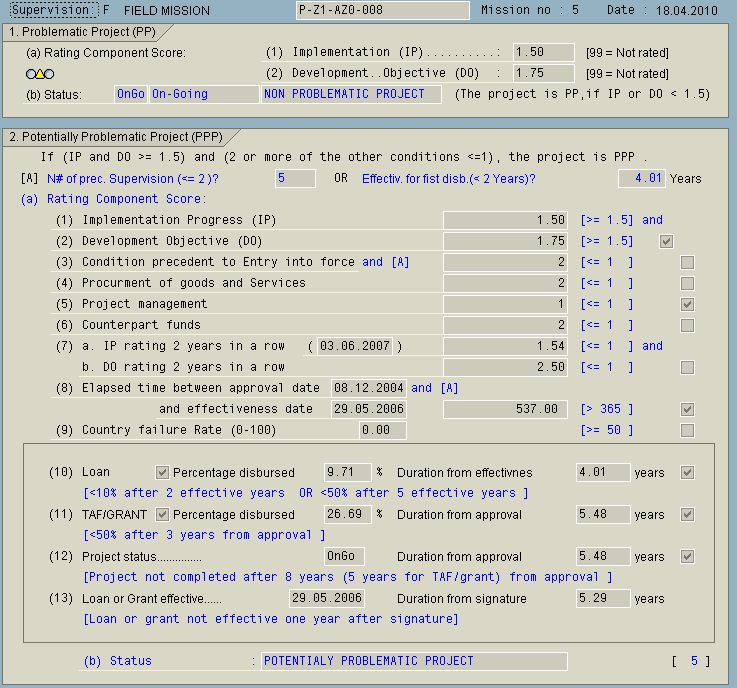Viewport: 737px width, 688px height.
Task: Toggle the Loan checkbox beside Percentage disbursed
Action: click(163, 472)
